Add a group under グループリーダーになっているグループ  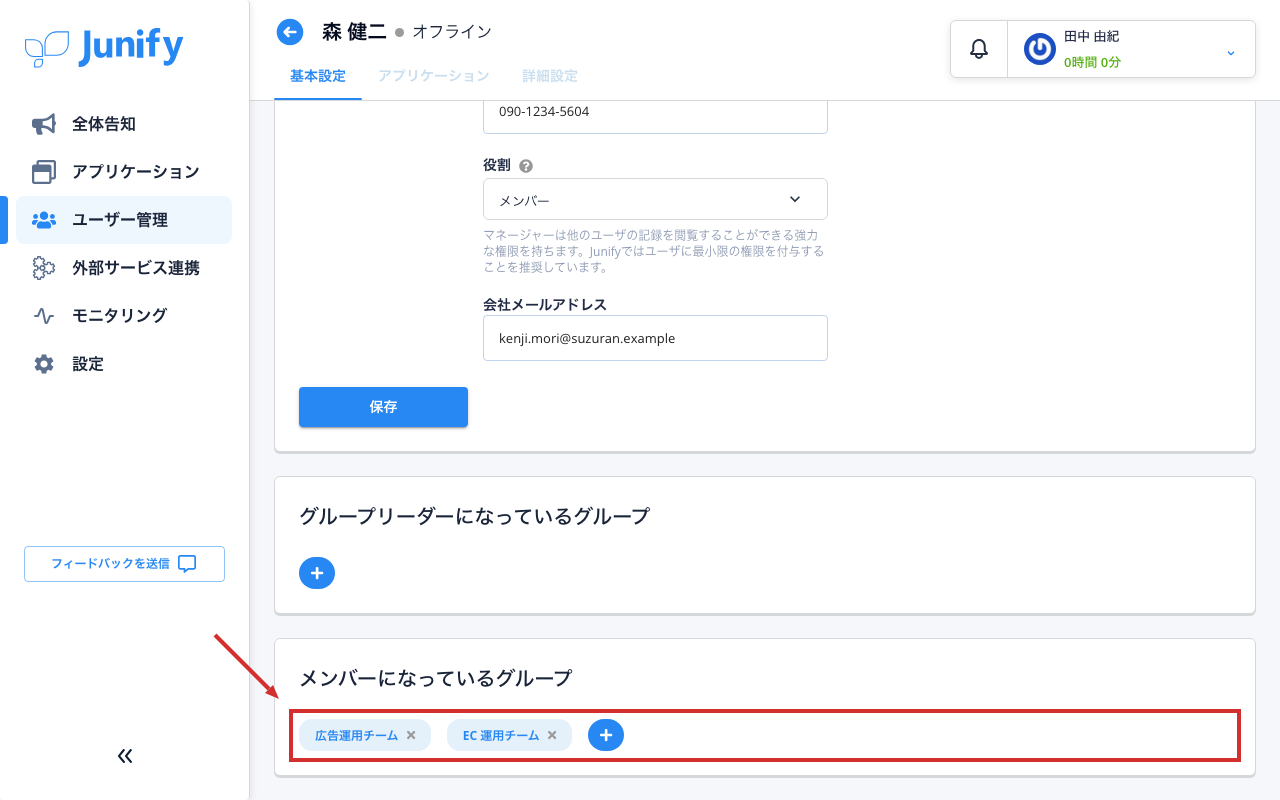point(317,573)
